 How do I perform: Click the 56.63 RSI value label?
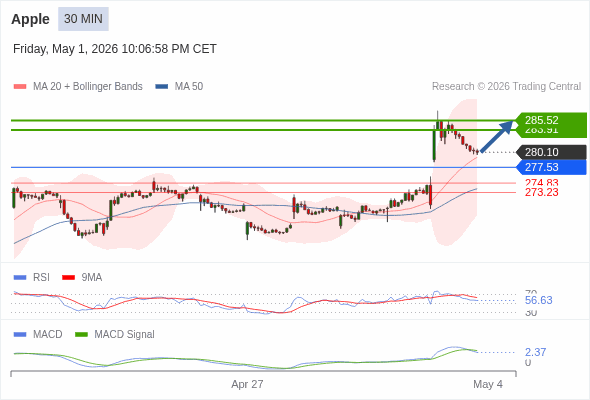(x=538, y=300)
